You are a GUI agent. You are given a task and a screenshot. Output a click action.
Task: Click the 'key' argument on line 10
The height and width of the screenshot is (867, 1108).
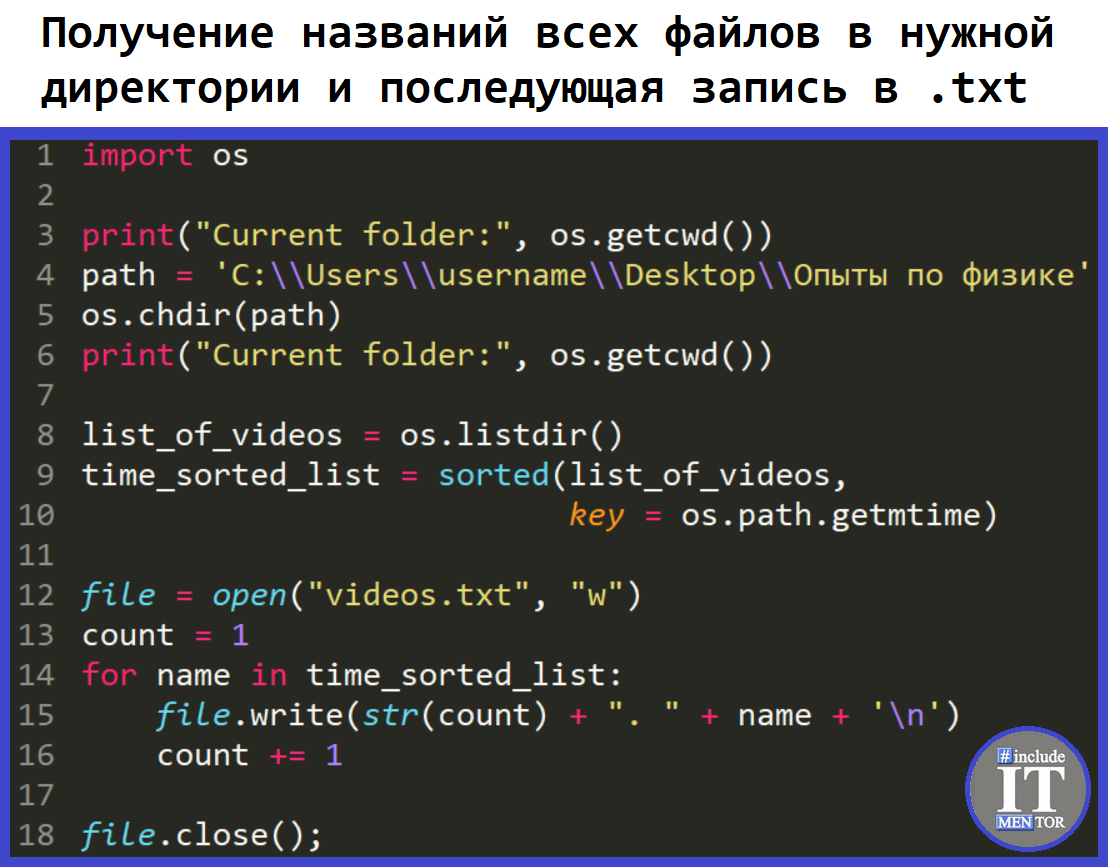pyautogui.click(x=596, y=515)
